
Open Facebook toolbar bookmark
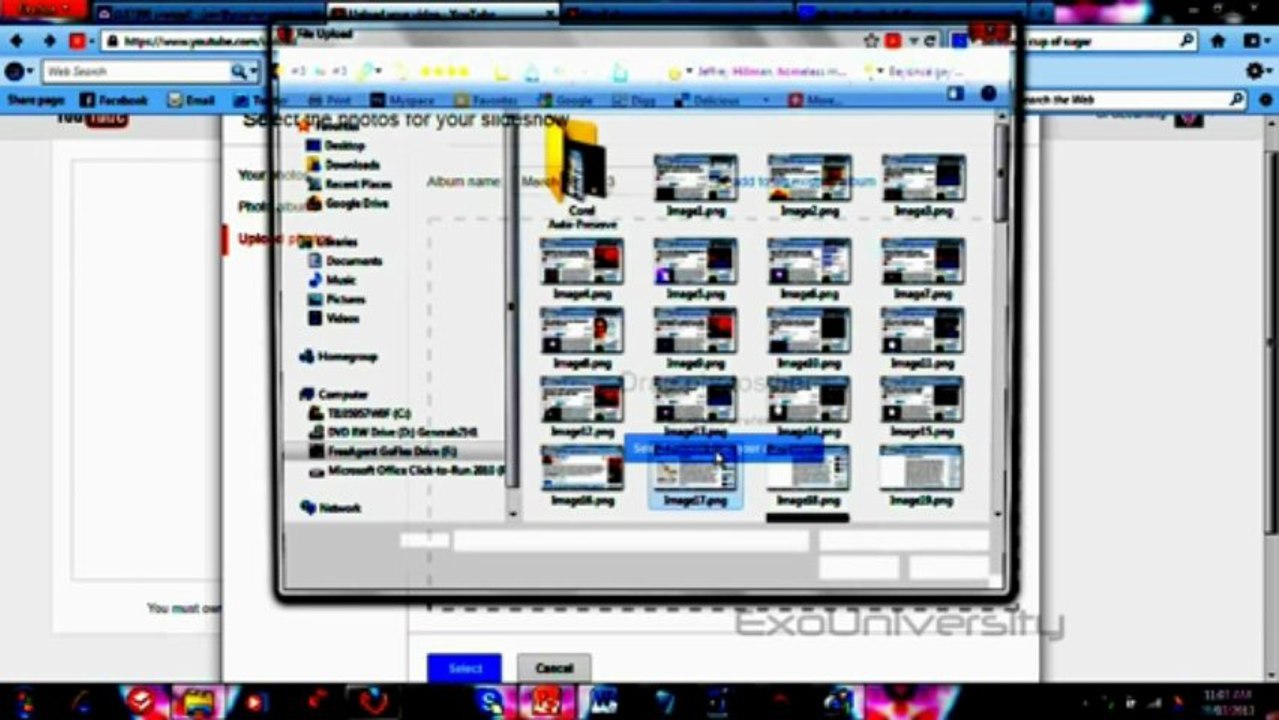click(113, 100)
